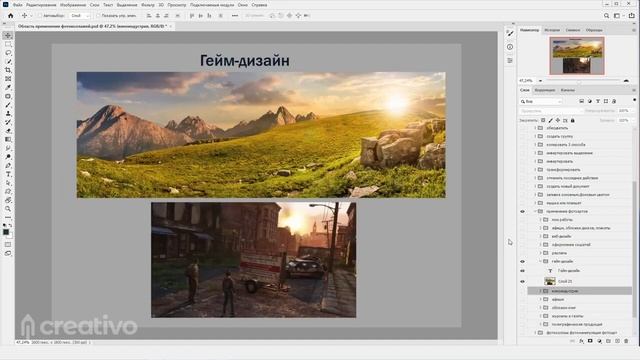Open the Файл menu
Screen dimensions: 640x360
(x=18, y=5)
